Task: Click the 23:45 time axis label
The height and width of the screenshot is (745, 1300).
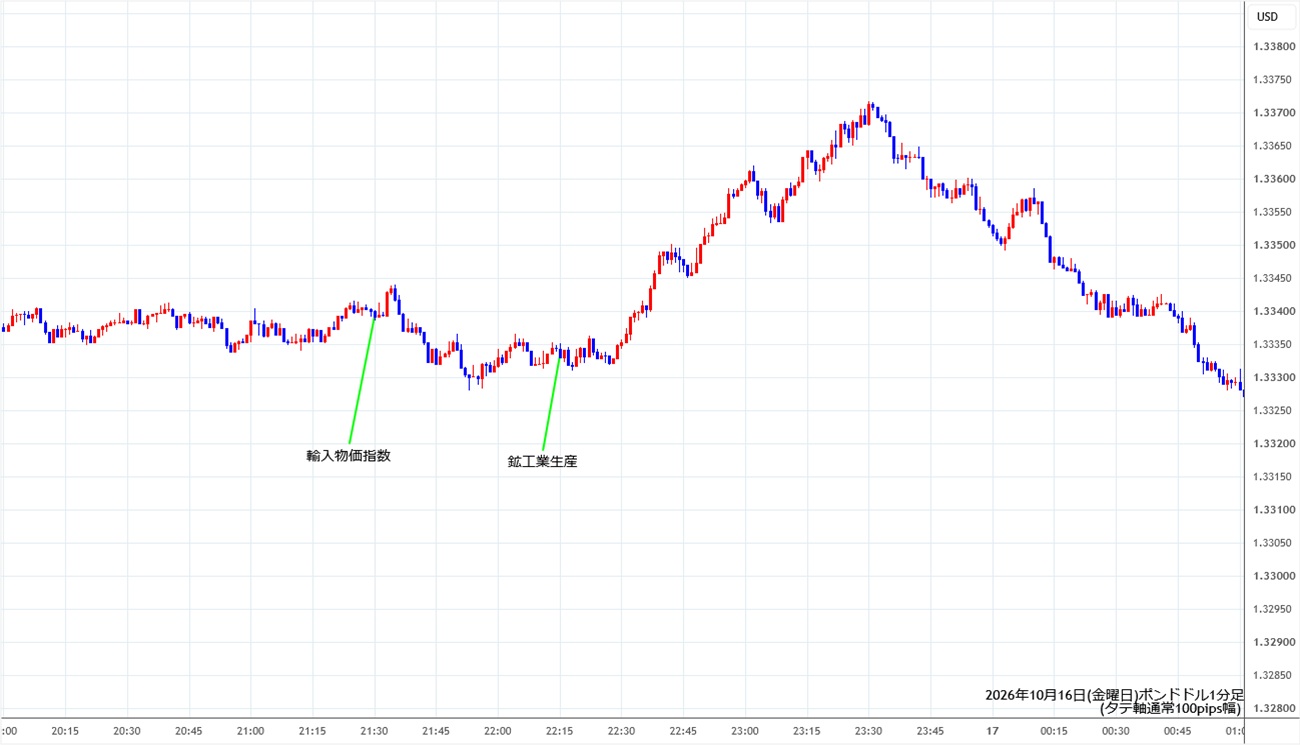Action: (930, 731)
